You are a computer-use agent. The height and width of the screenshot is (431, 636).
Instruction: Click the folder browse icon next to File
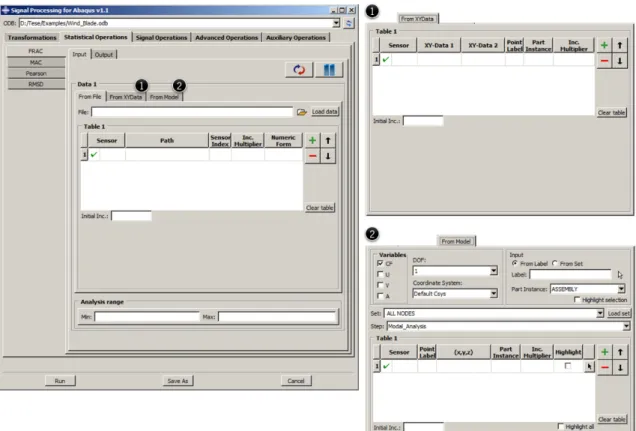pyautogui.click(x=301, y=112)
